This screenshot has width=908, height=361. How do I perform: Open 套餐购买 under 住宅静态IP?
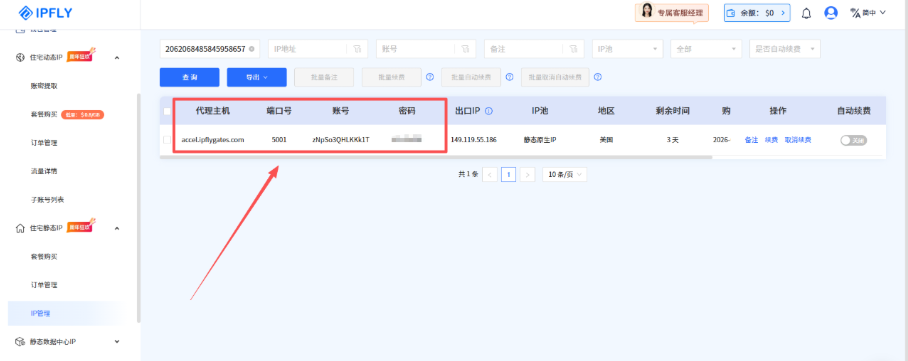pos(44,256)
